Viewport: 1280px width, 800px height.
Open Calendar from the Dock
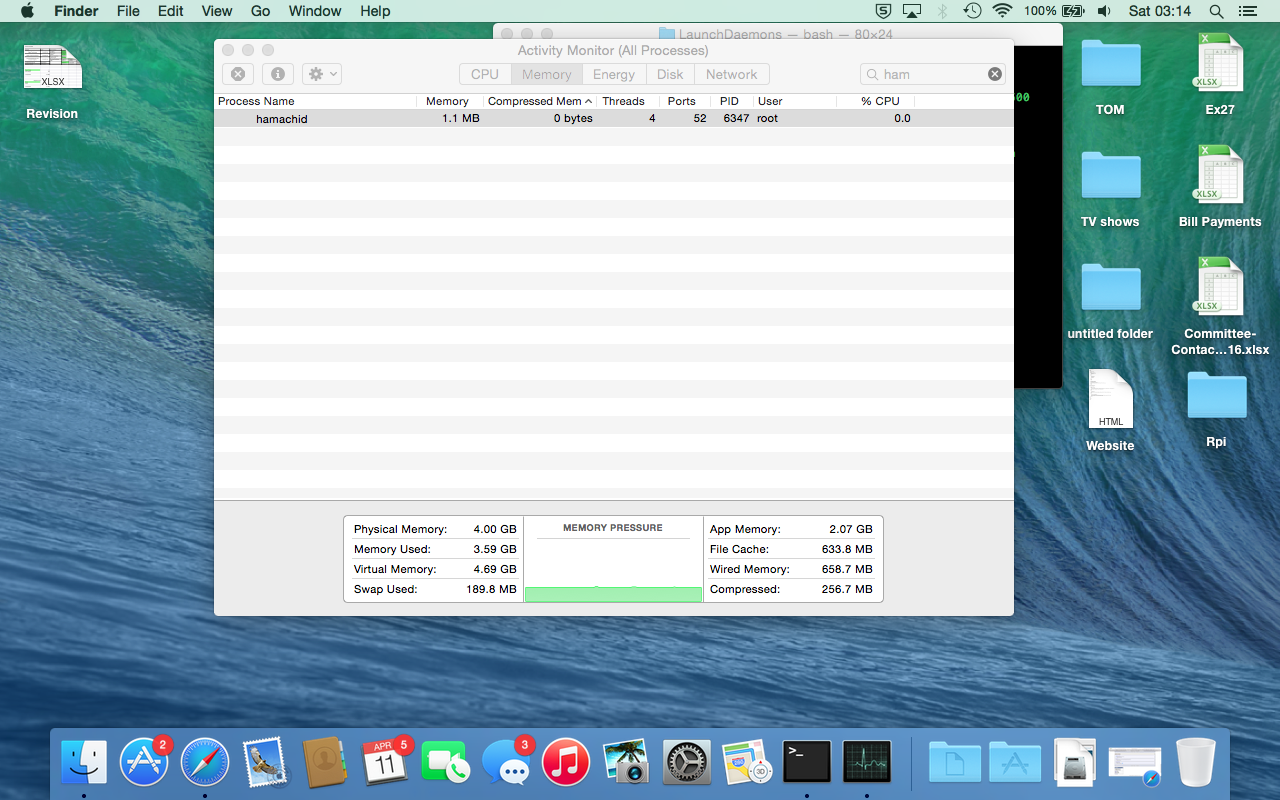coord(384,762)
